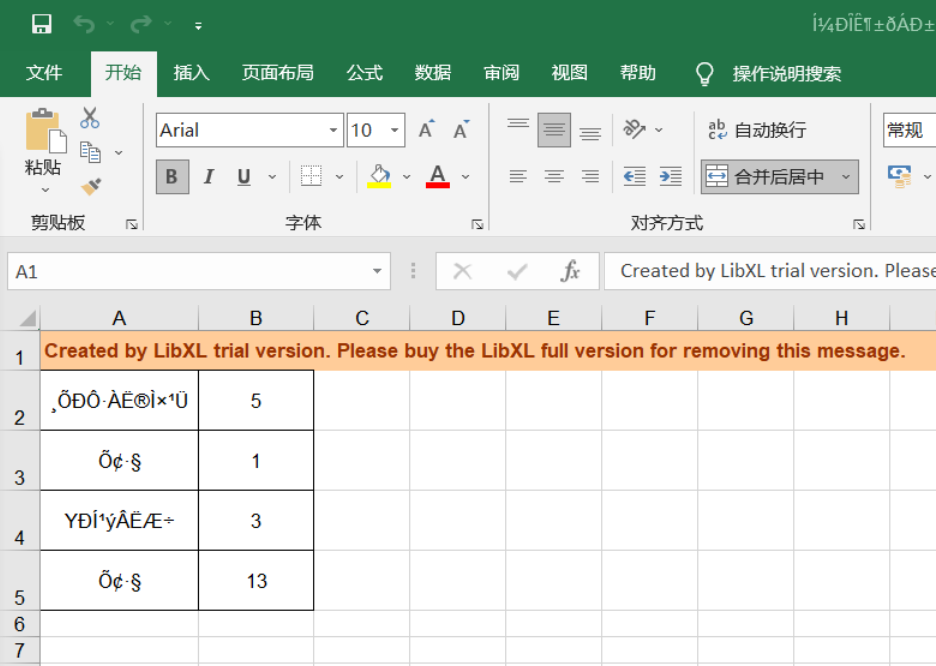
Task: Click the Increase Font Size icon
Action: point(427,130)
